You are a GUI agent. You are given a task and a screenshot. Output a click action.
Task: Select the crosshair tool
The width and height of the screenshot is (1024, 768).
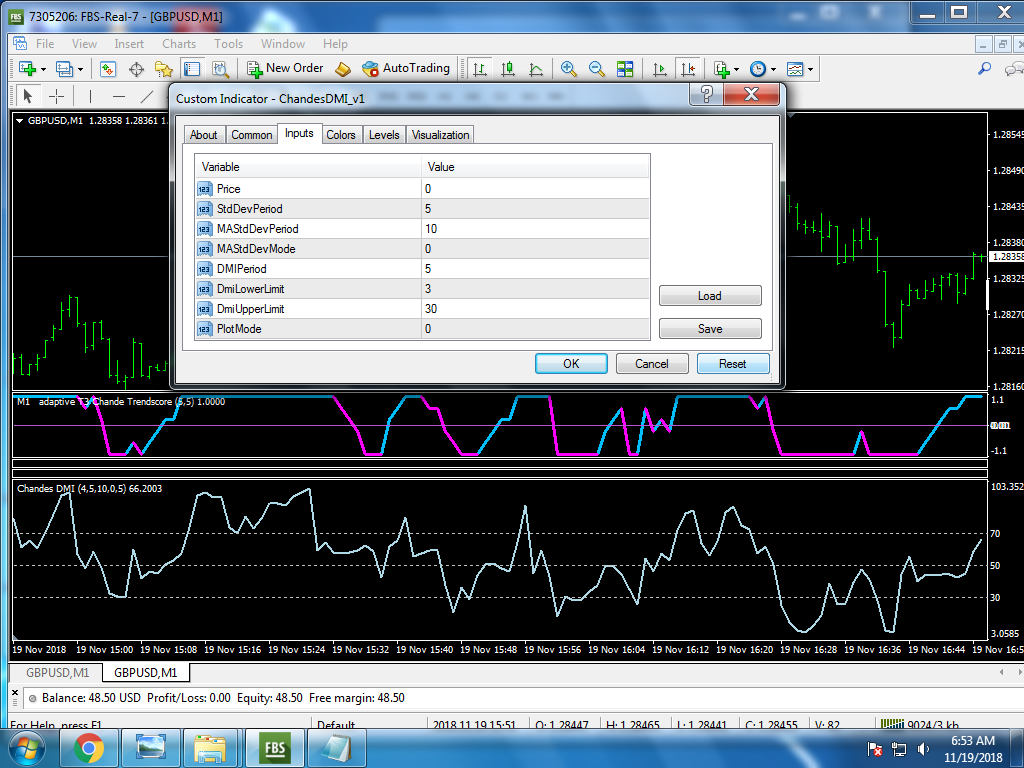(57, 96)
